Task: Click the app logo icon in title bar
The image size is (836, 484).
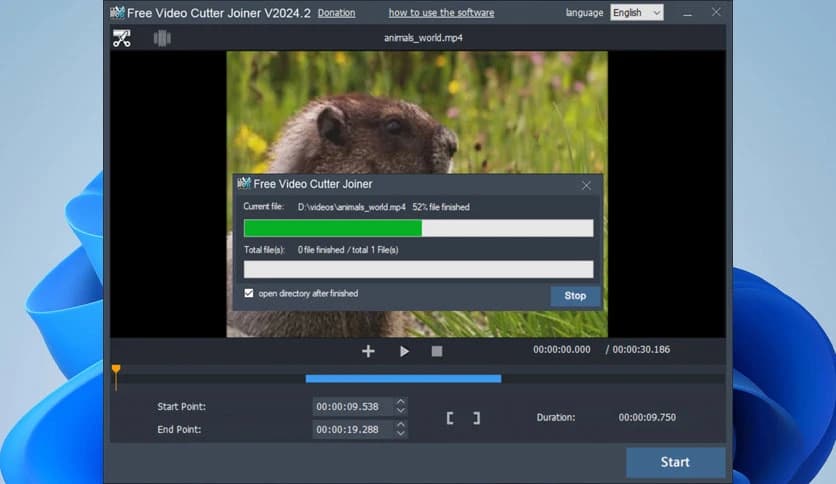Action: point(117,12)
